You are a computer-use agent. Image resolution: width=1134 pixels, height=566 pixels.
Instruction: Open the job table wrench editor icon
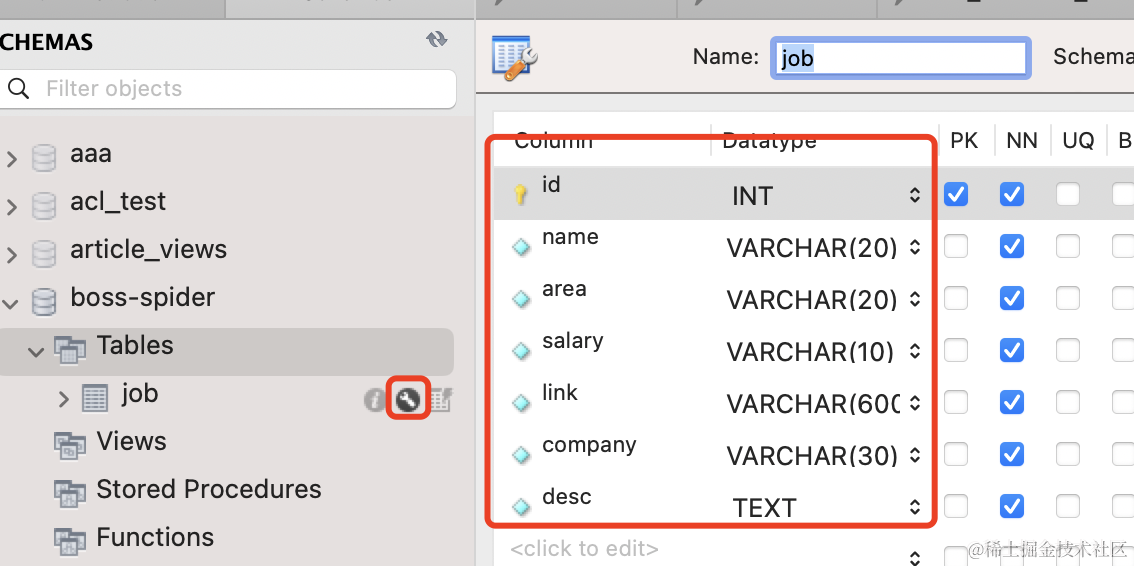click(407, 400)
